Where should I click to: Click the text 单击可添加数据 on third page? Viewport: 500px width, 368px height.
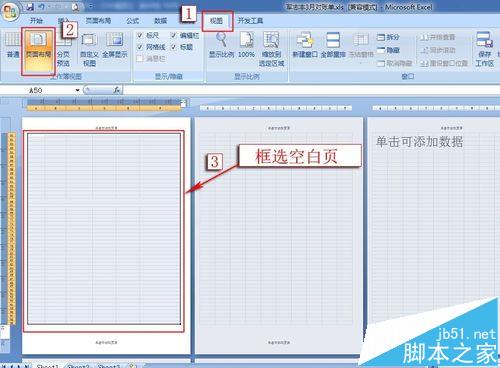(x=419, y=142)
